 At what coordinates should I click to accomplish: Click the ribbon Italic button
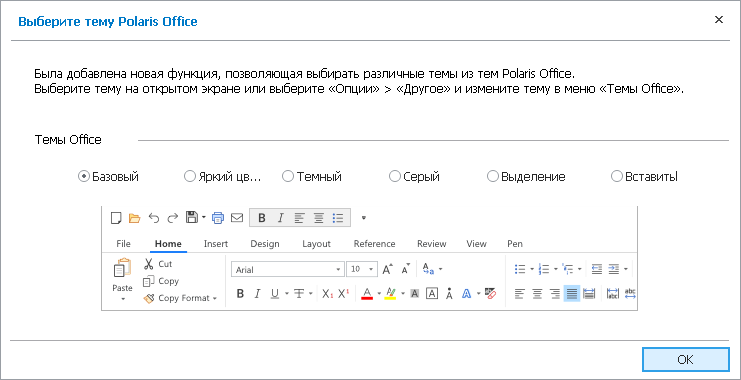[x=257, y=294]
